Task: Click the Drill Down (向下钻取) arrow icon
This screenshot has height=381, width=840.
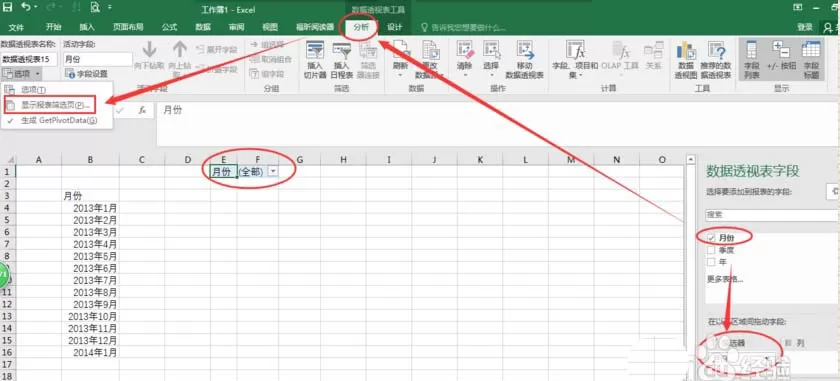Action: [x=149, y=50]
